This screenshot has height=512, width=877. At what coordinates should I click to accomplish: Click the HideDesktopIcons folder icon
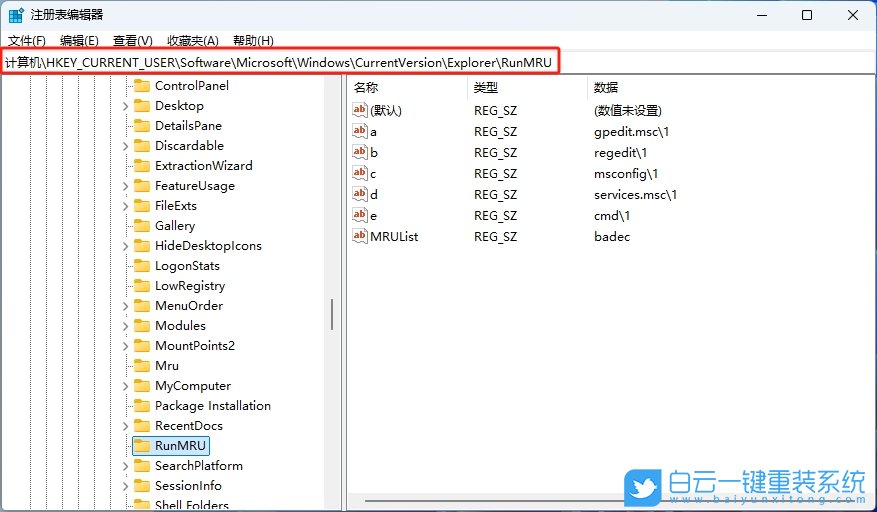tap(142, 246)
